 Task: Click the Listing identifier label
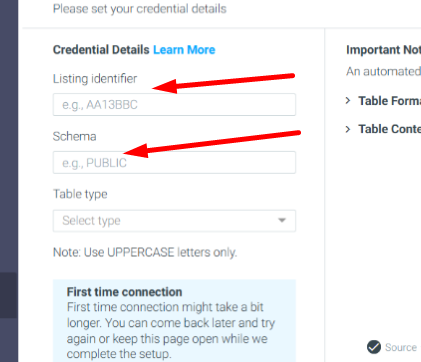point(95,79)
